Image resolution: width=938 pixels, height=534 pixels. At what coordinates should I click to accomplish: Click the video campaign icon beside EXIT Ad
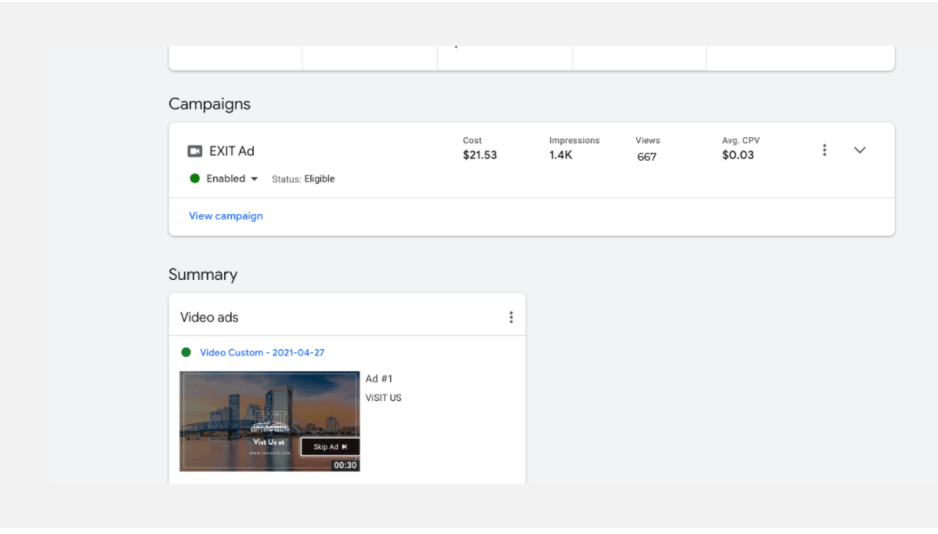tap(195, 151)
